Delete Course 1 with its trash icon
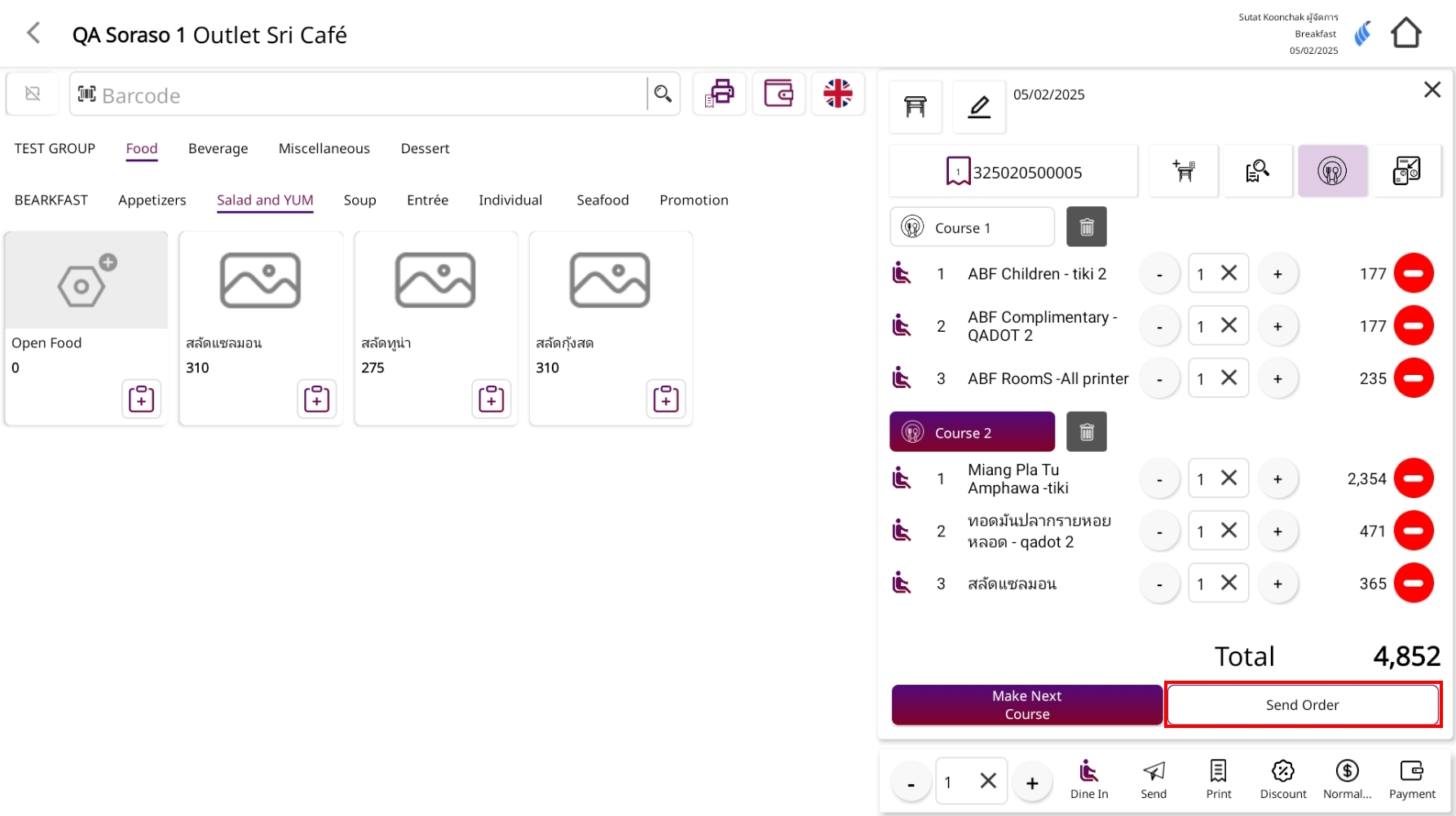Viewport: 1456px width, 816px height. point(1086,227)
